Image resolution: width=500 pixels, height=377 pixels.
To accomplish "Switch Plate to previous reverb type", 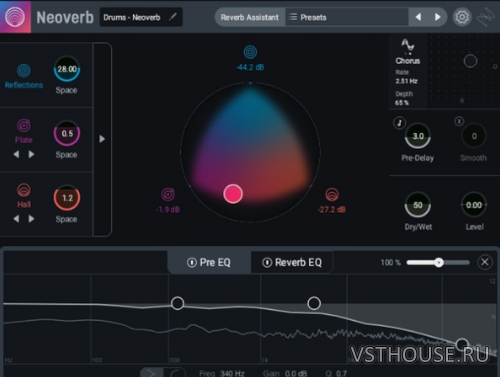I will pos(16,154).
